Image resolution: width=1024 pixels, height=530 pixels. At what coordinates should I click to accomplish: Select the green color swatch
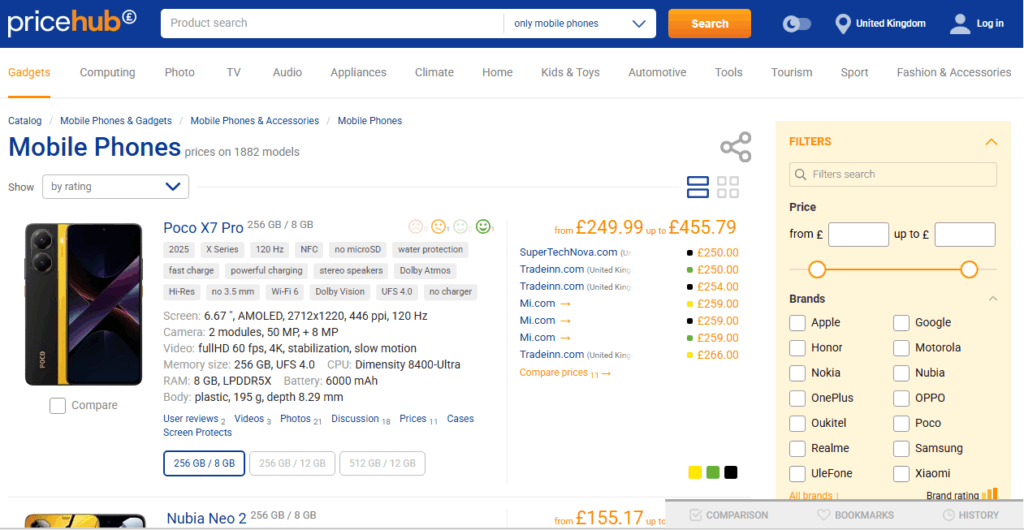point(712,473)
